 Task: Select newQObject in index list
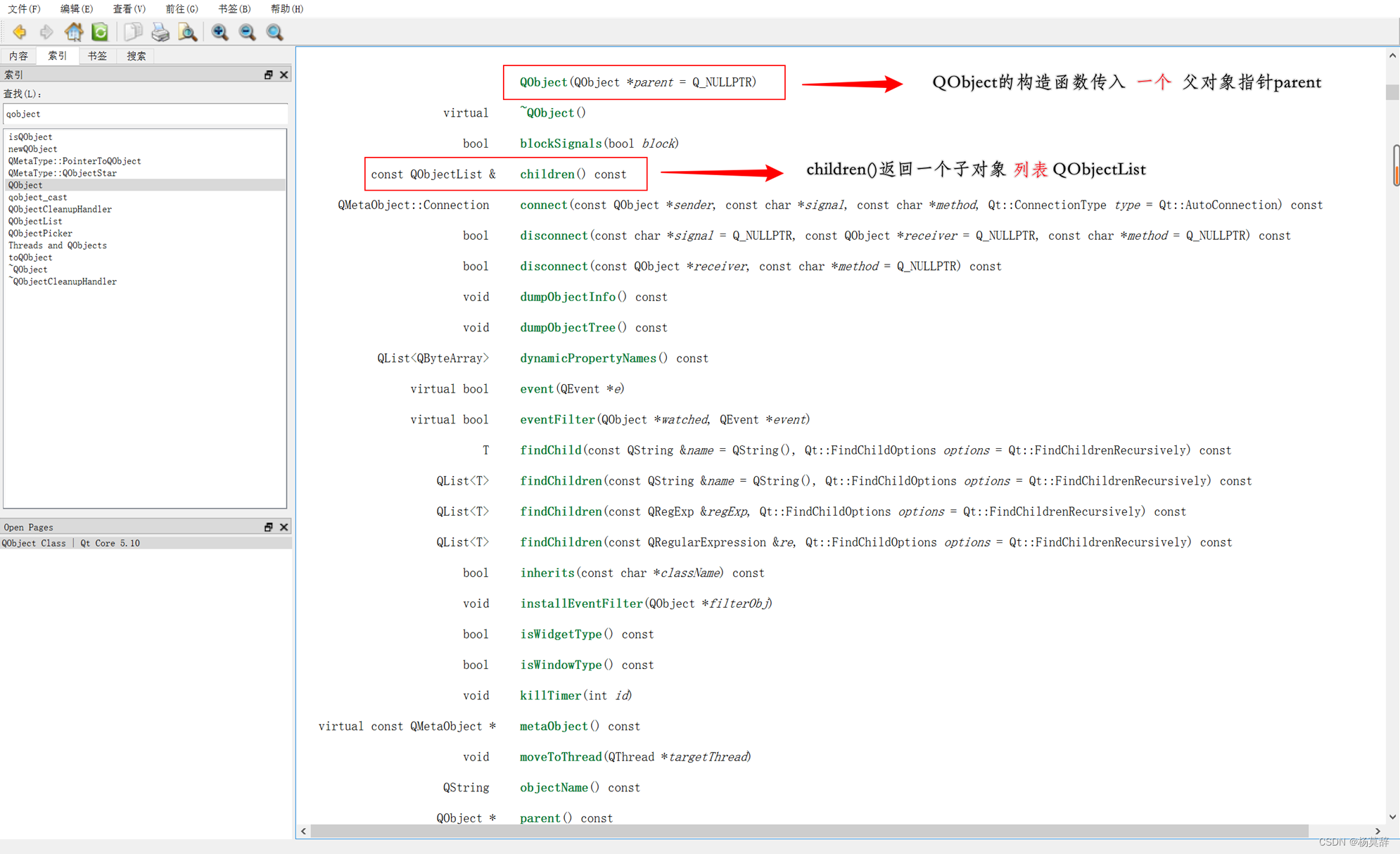tap(33, 148)
